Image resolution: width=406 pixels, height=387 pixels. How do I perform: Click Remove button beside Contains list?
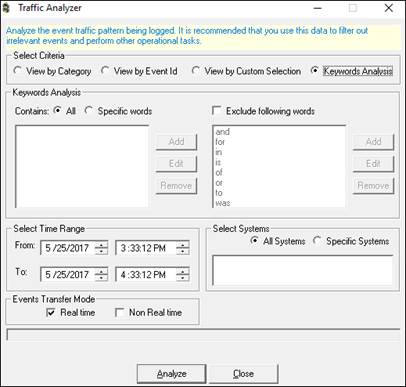coord(176,186)
